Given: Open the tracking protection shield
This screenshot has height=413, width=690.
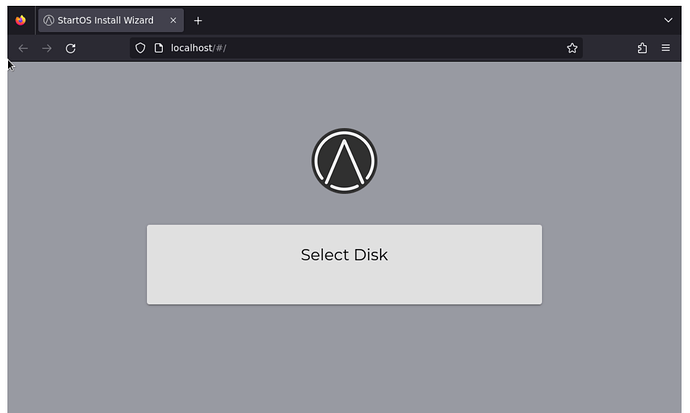Looking at the screenshot, I should pyautogui.click(x=140, y=48).
